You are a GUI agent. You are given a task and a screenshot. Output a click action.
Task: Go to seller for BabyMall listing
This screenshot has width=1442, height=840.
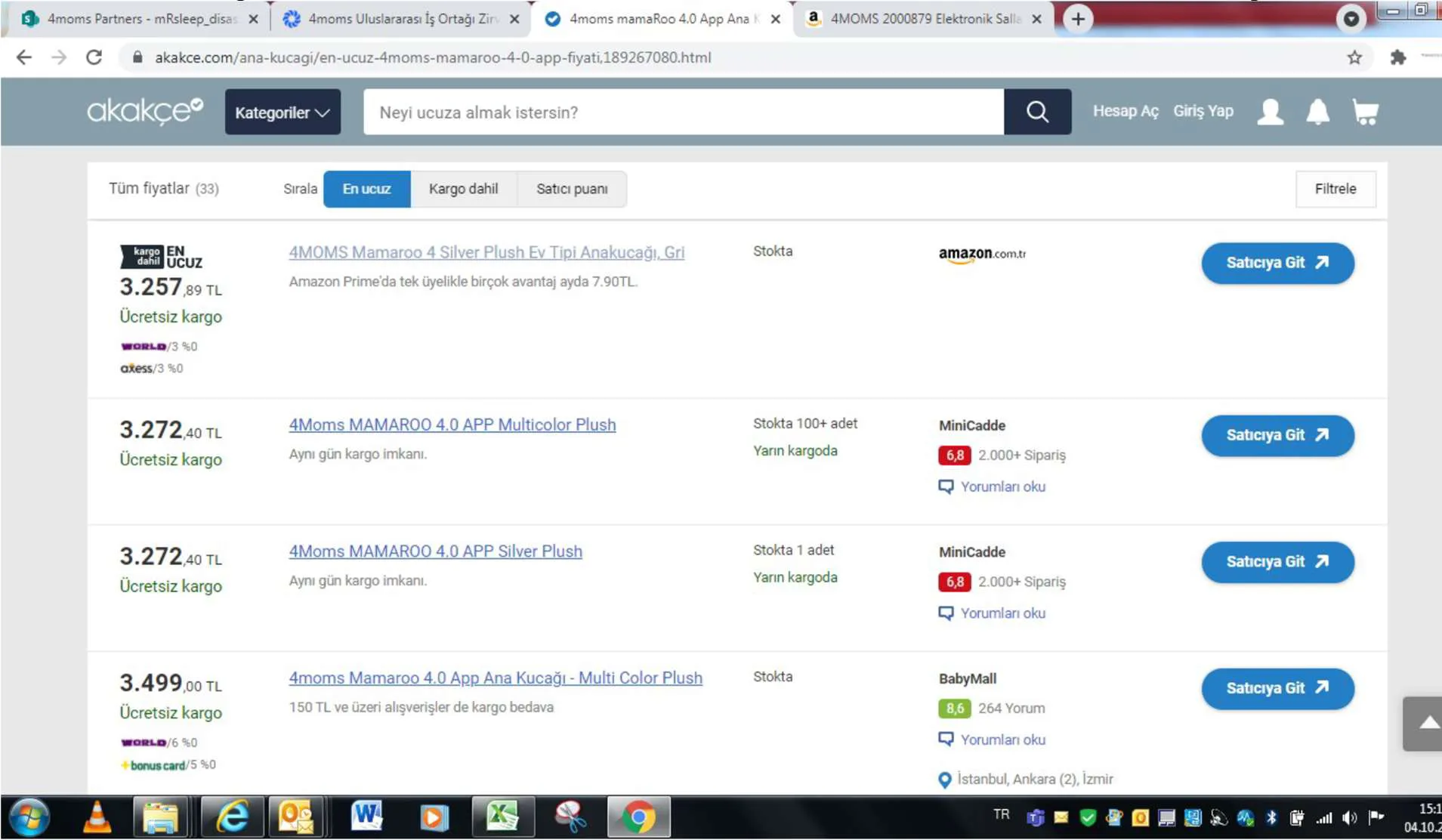tap(1277, 688)
